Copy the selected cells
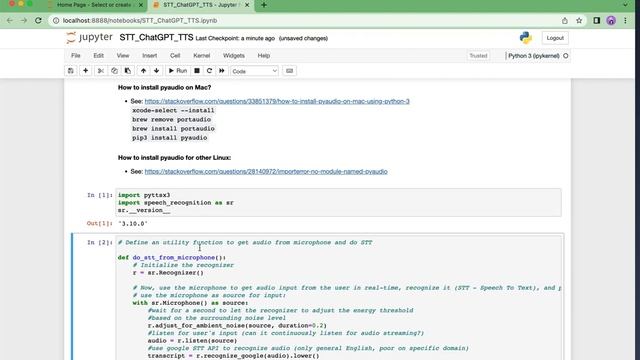The width and height of the screenshot is (640, 360). click(114, 71)
